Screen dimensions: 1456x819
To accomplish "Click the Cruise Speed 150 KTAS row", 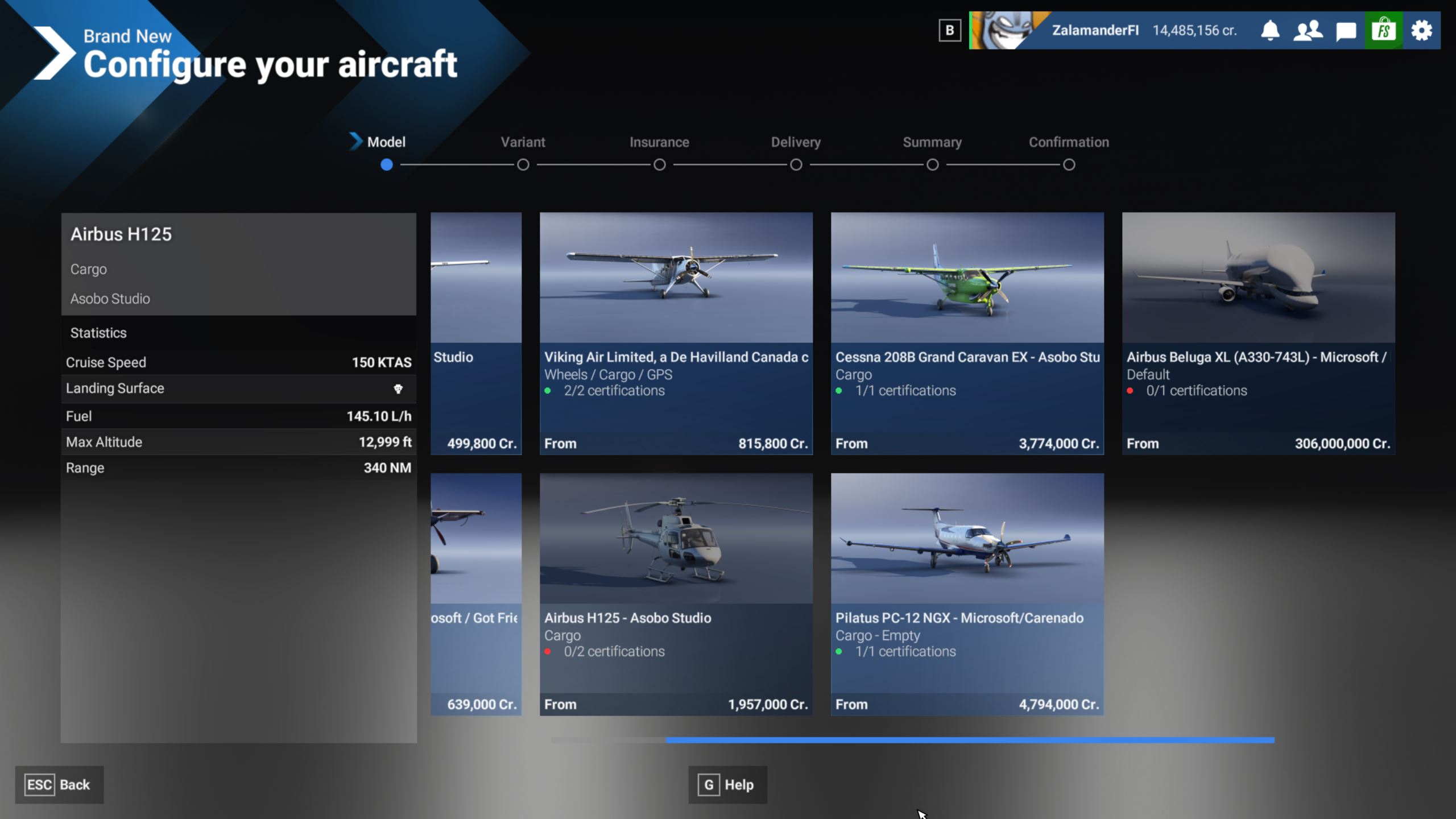I will point(239,362).
